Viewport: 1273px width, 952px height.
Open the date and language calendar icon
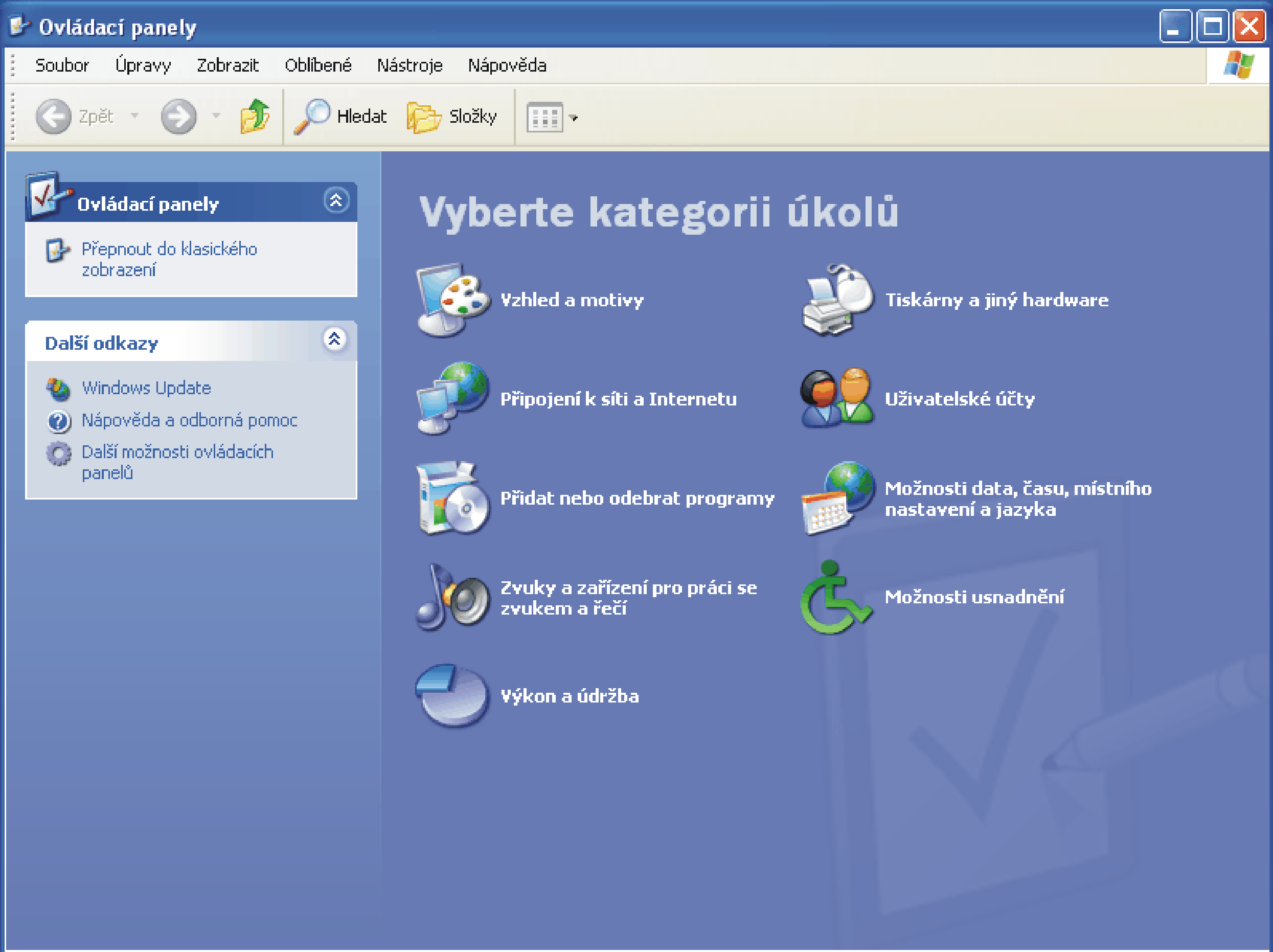(x=838, y=498)
